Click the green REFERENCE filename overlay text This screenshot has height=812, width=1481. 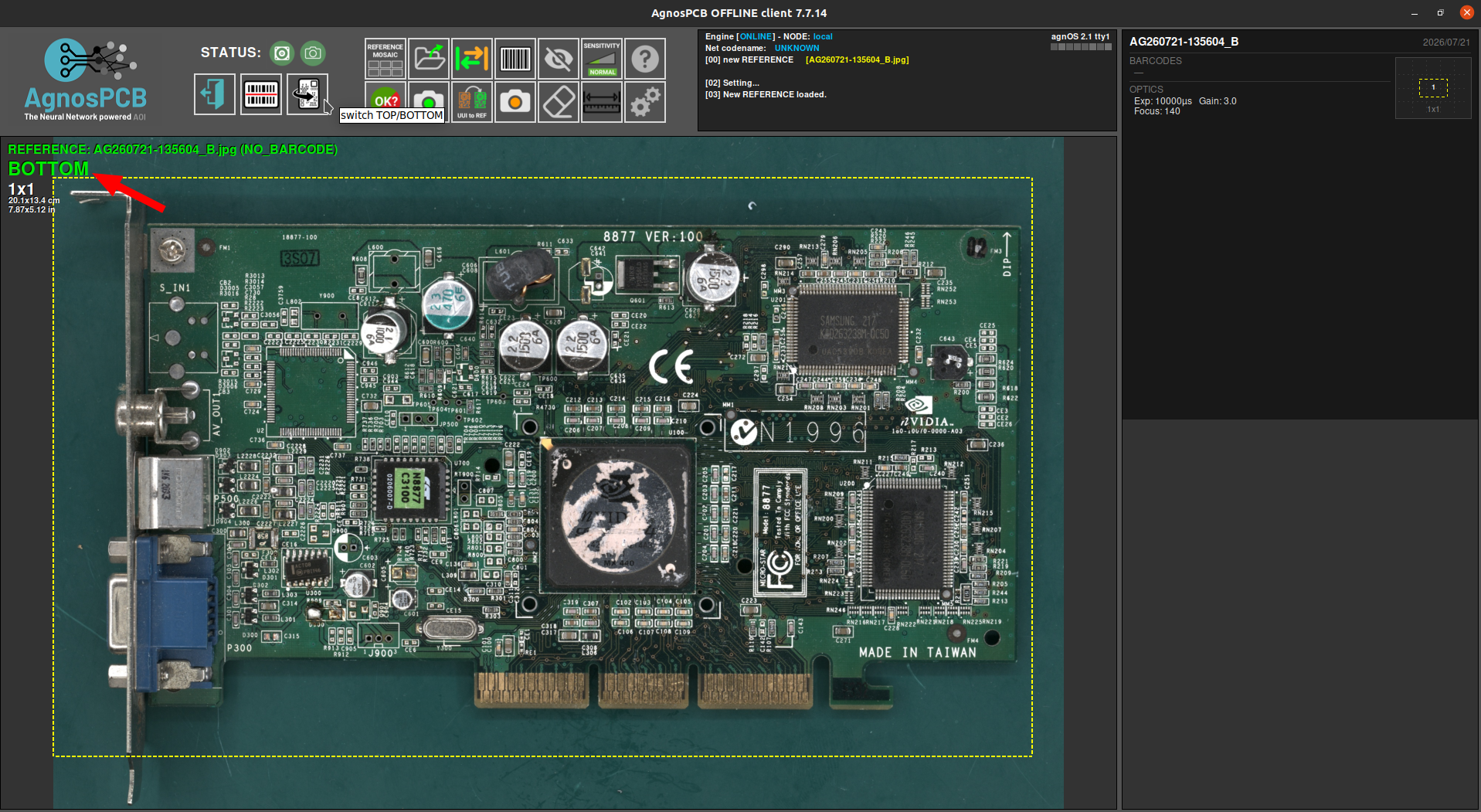pyautogui.click(x=172, y=149)
